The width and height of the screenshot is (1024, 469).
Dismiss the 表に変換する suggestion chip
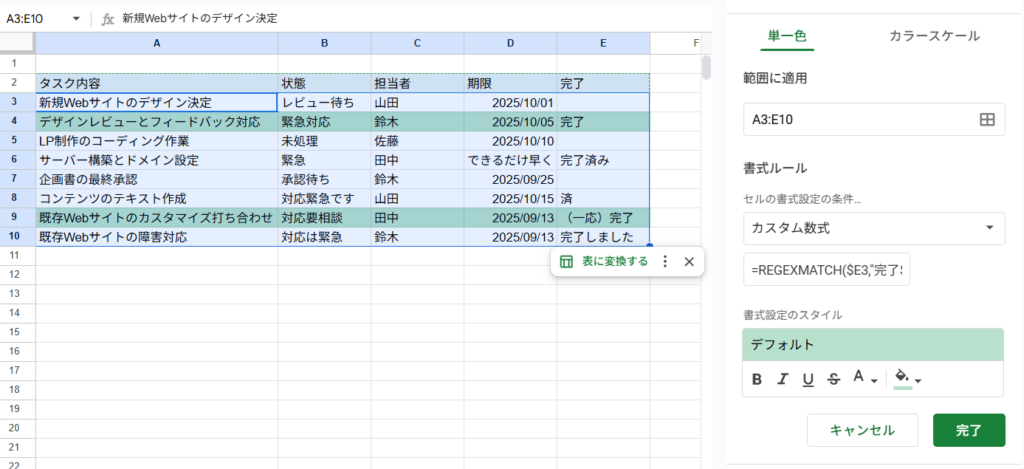(689, 262)
